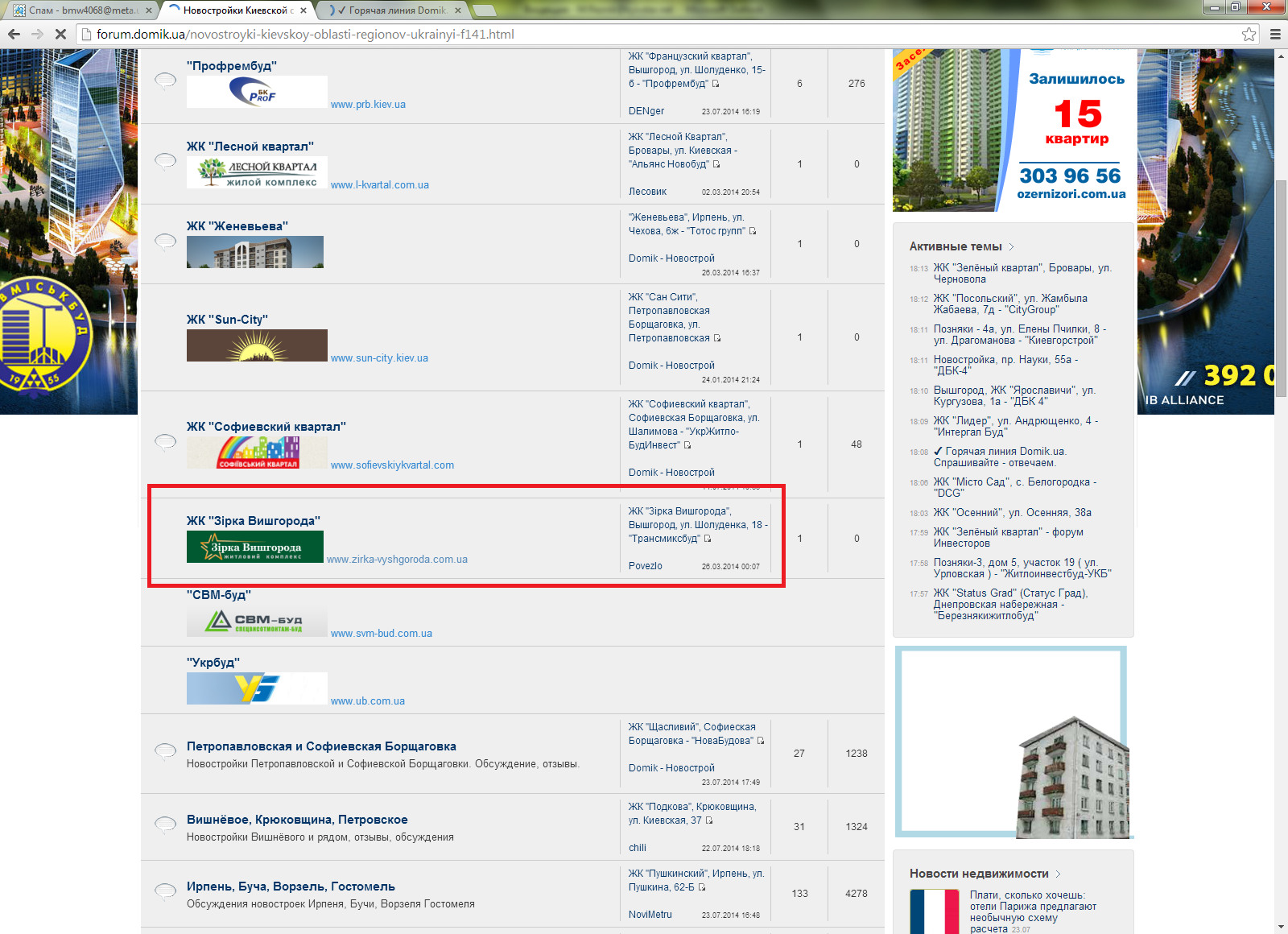Viewport: 1288px width, 934px height.
Task: Click forum bubble icon next to ЖК Лесной квартал
Action: pyautogui.click(x=165, y=161)
